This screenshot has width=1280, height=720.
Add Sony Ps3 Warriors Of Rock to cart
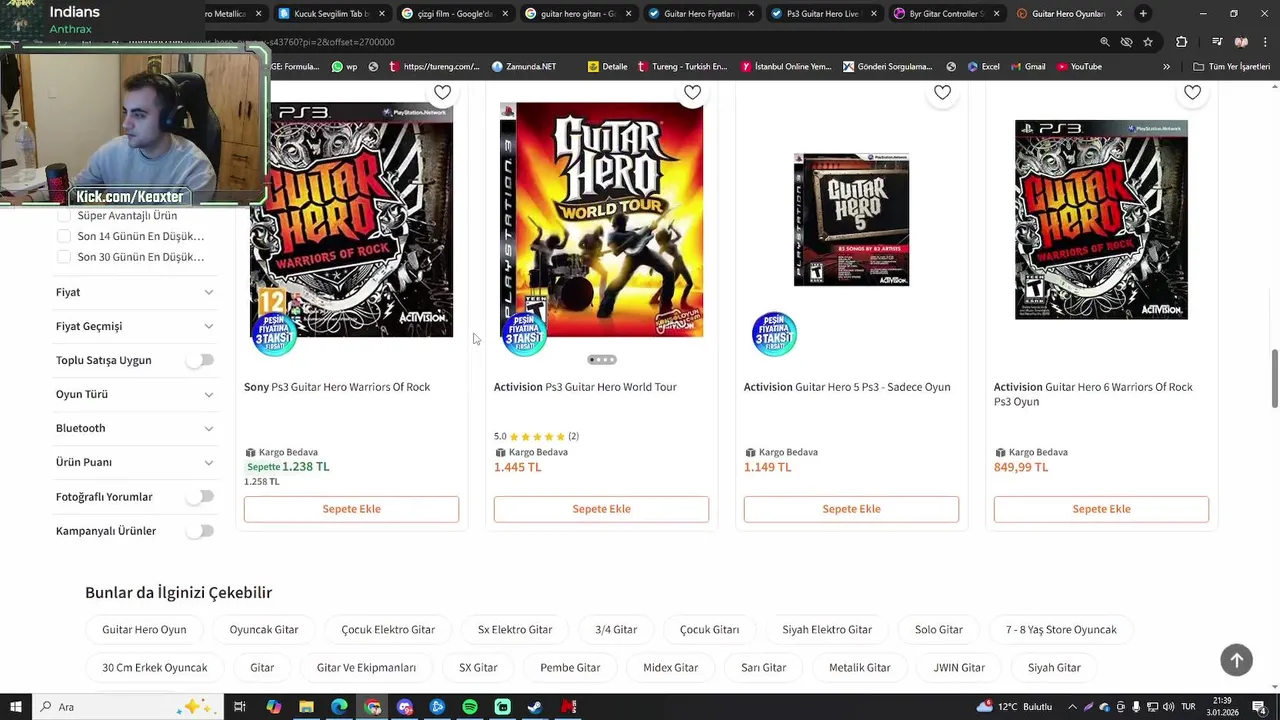pos(351,509)
